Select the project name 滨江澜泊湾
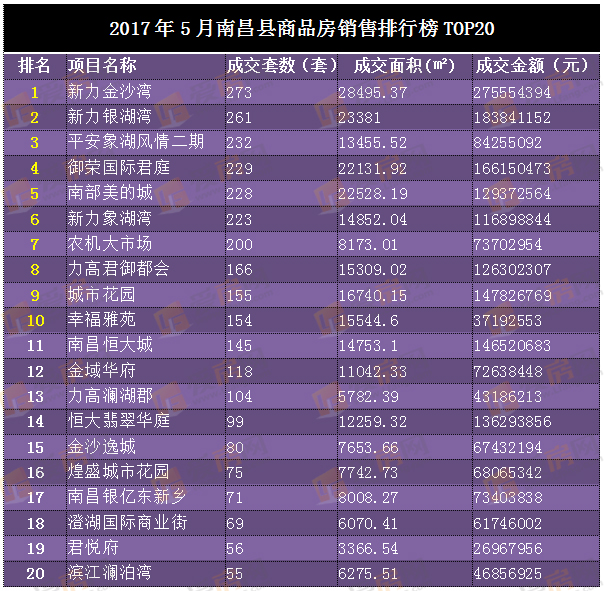 point(110,573)
